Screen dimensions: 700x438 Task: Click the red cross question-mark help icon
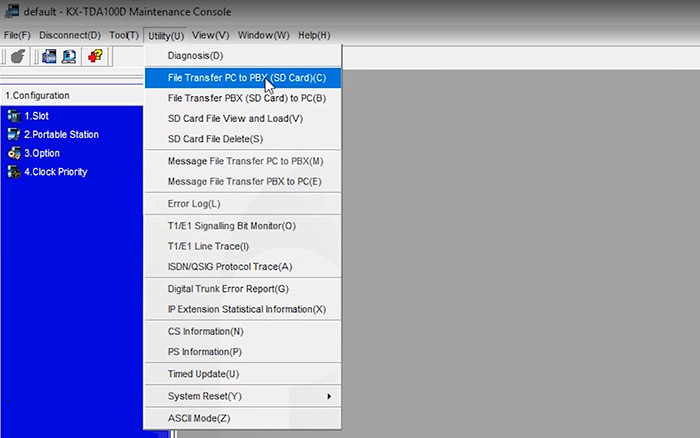pyautogui.click(x=95, y=56)
